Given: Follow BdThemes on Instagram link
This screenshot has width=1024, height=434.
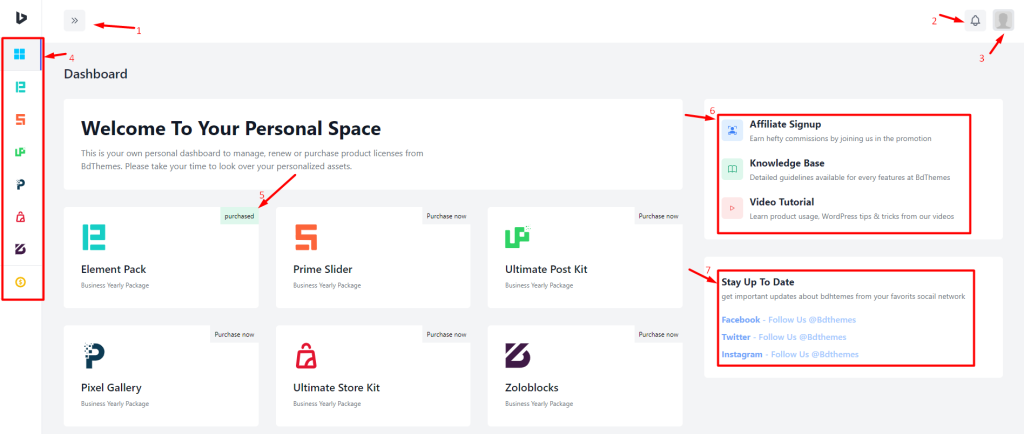Looking at the screenshot, I should [790, 354].
